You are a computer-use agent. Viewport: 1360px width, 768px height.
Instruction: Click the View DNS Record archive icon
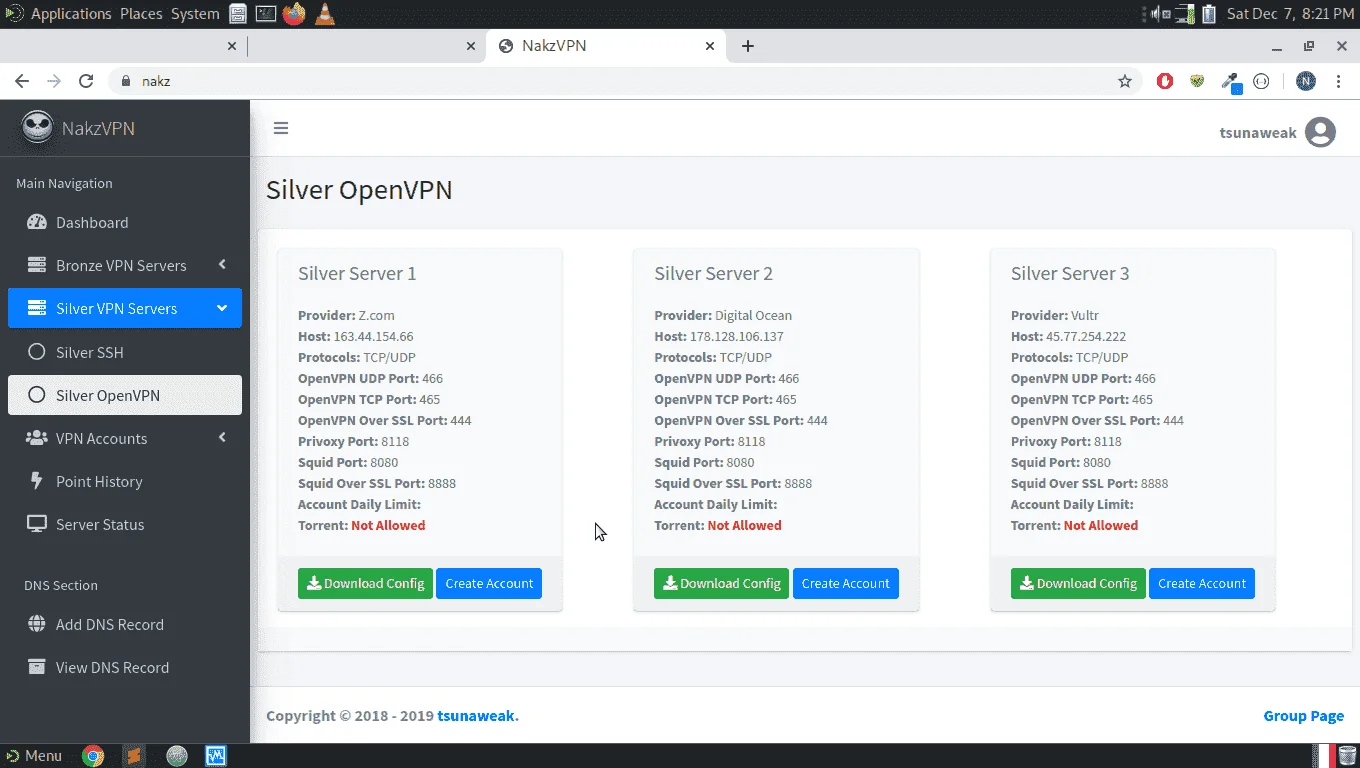[37, 667]
